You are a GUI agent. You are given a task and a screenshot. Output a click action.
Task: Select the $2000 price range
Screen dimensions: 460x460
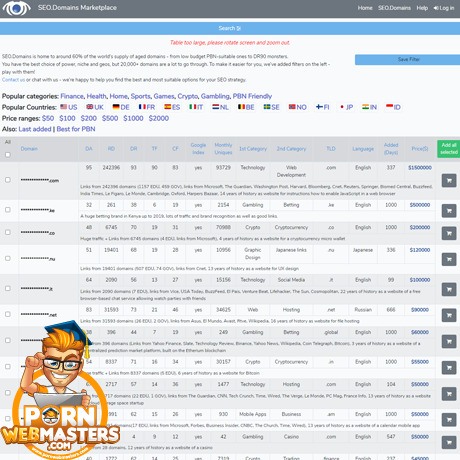(159, 118)
